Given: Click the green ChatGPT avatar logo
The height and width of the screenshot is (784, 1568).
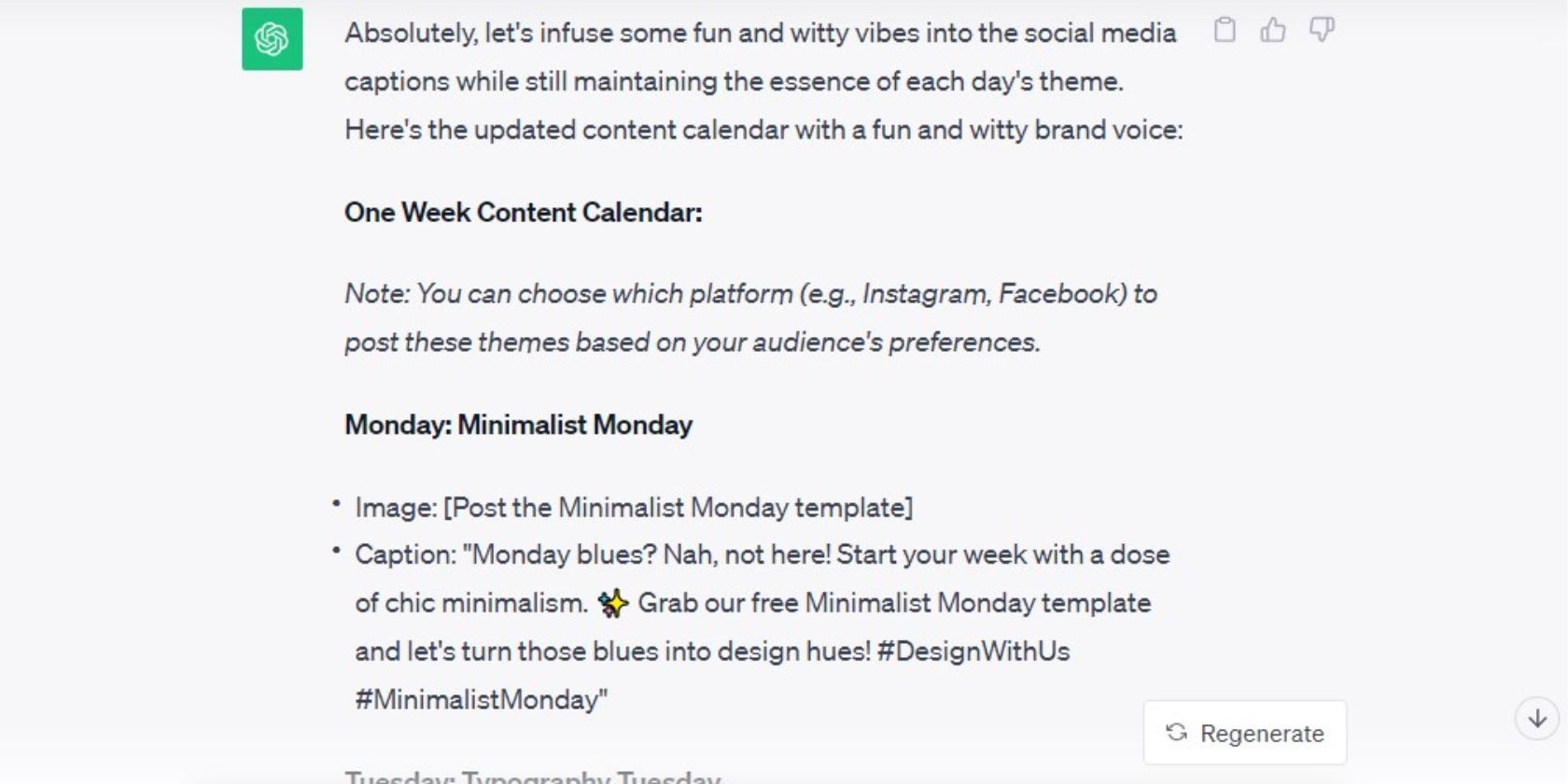Looking at the screenshot, I should coord(272,39).
